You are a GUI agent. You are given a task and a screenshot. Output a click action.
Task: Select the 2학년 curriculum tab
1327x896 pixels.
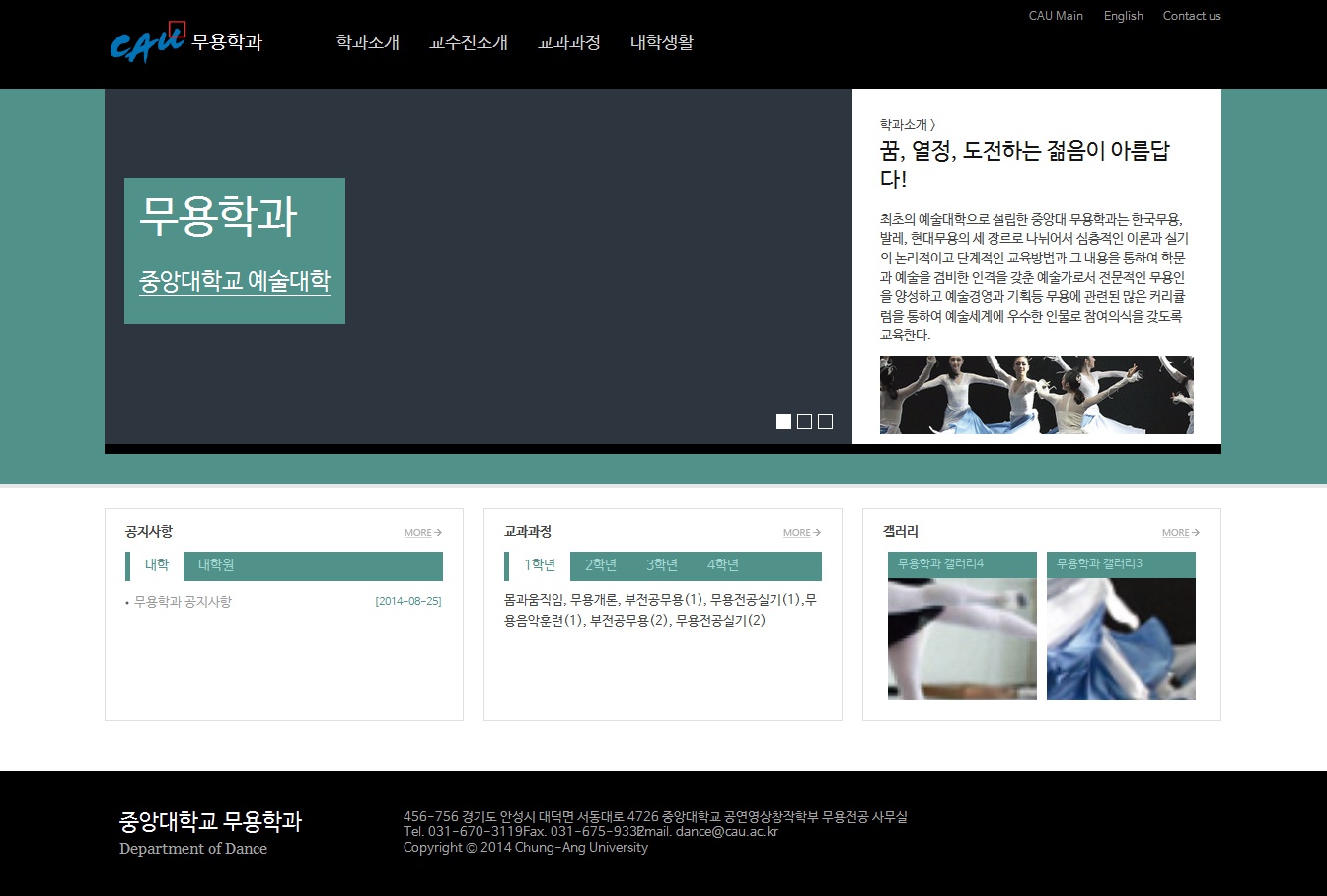pos(601,565)
